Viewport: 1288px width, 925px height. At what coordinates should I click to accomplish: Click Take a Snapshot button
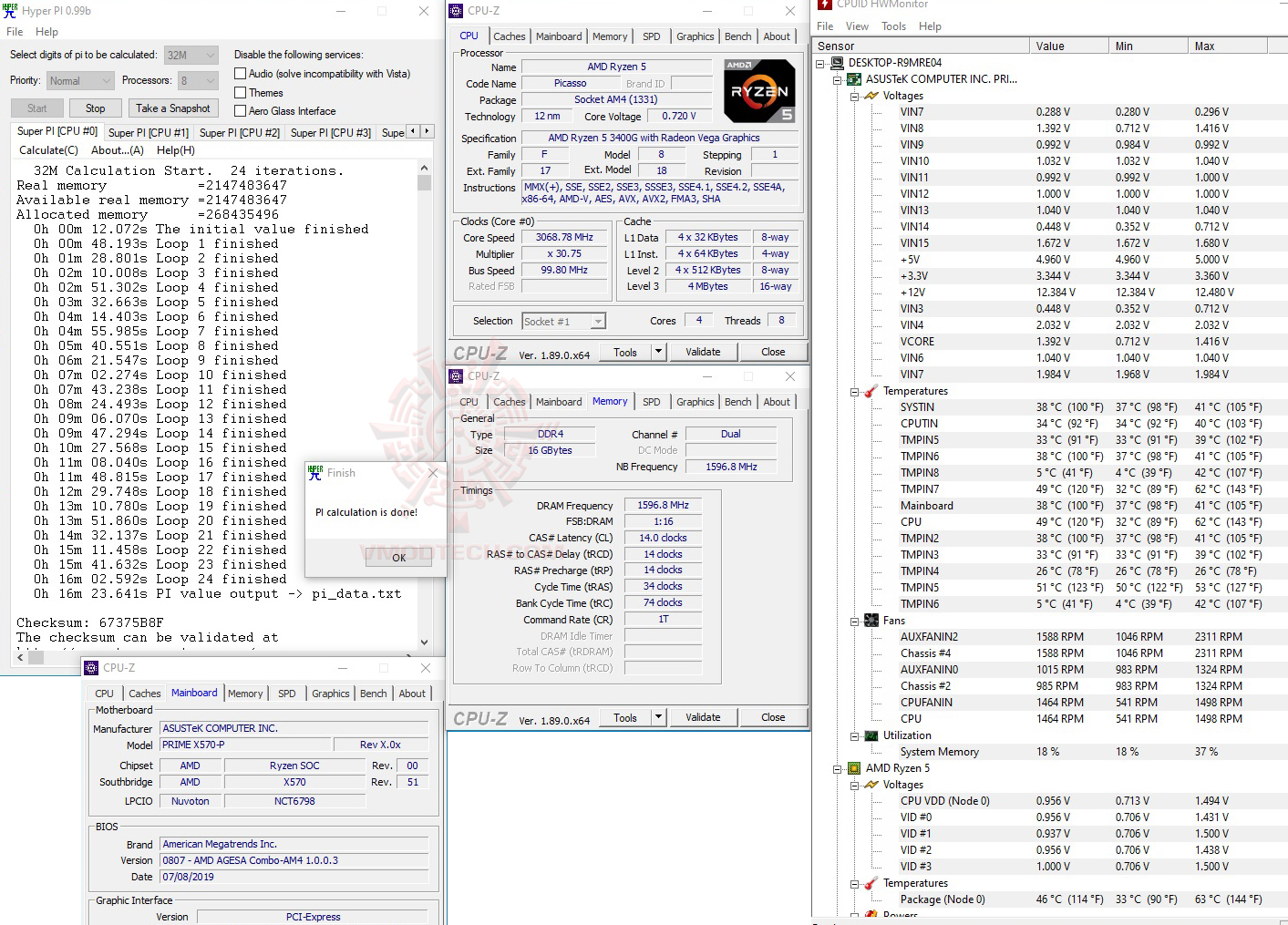tap(173, 108)
